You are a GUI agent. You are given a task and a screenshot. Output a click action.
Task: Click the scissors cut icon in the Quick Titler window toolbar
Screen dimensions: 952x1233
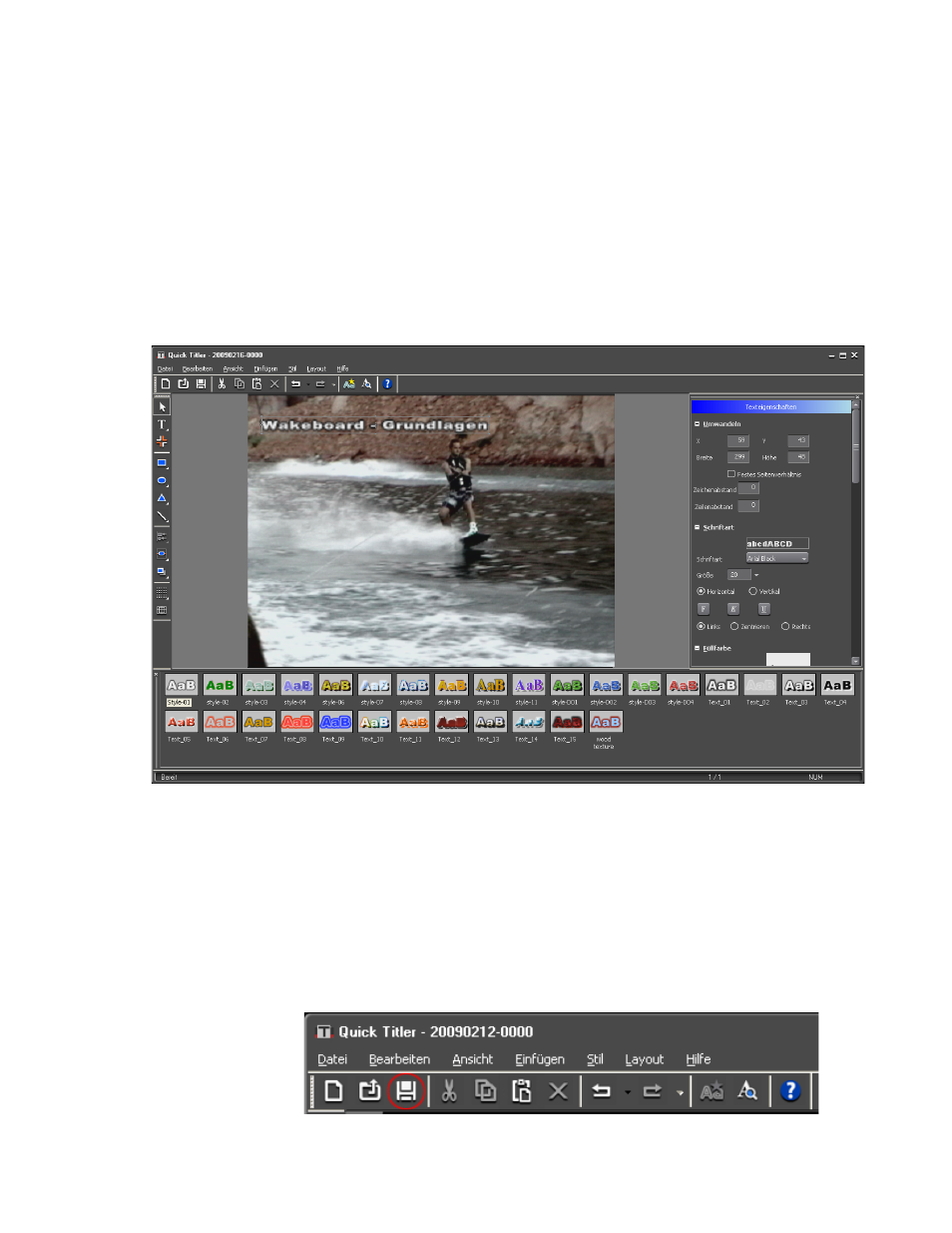pyautogui.click(x=222, y=383)
